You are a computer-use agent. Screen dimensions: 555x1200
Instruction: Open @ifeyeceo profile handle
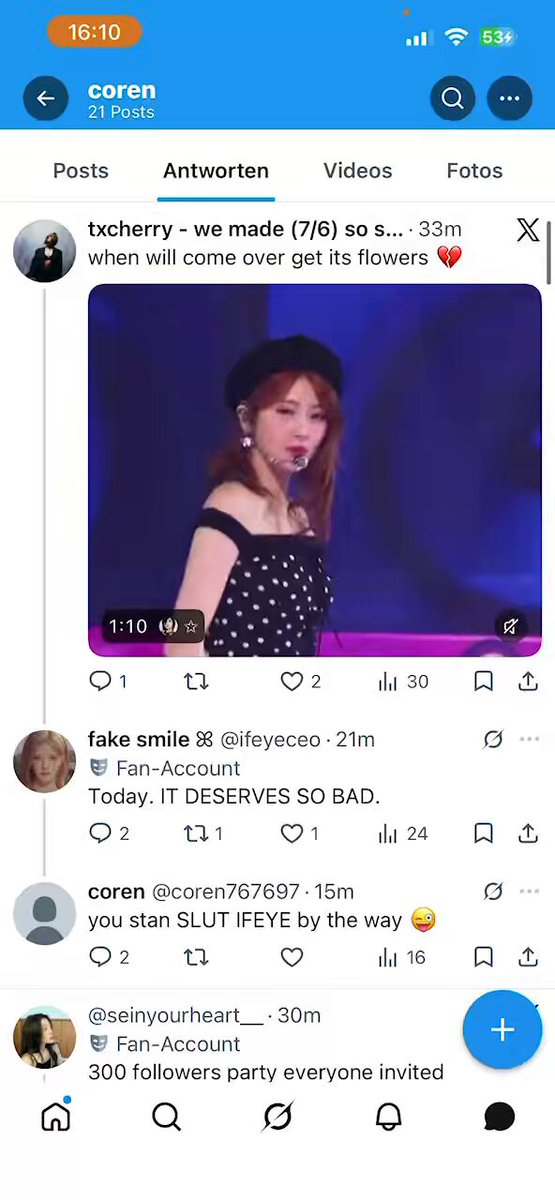click(270, 740)
